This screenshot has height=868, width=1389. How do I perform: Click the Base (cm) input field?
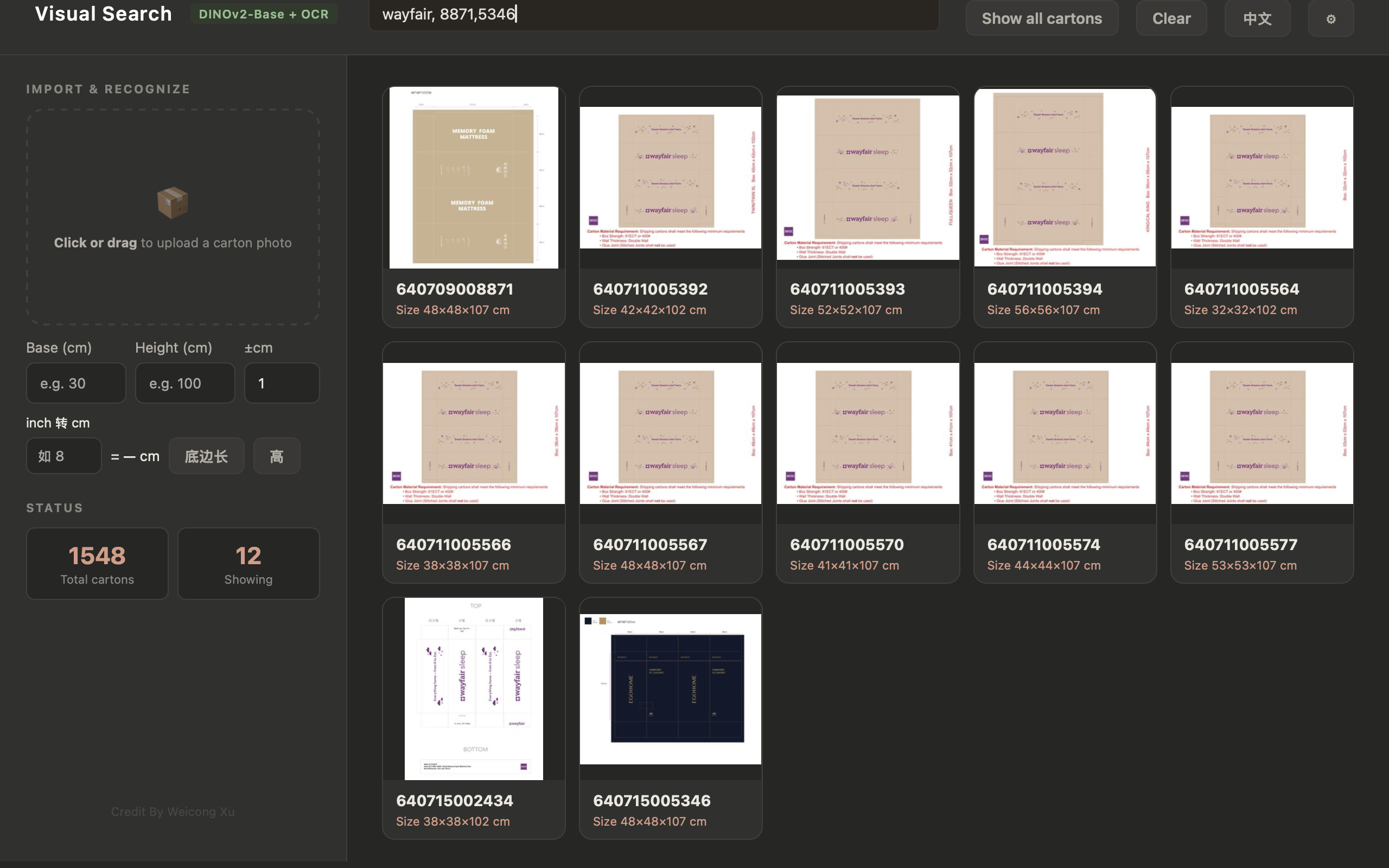tap(76, 383)
